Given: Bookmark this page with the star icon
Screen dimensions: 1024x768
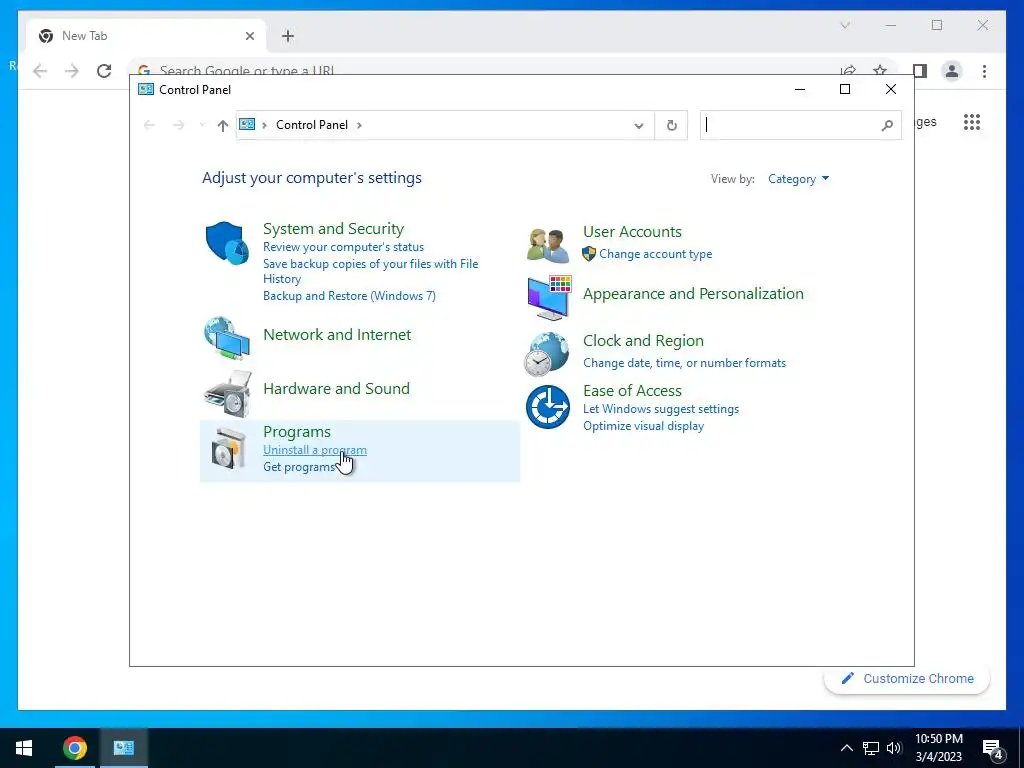Looking at the screenshot, I should click(x=880, y=71).
